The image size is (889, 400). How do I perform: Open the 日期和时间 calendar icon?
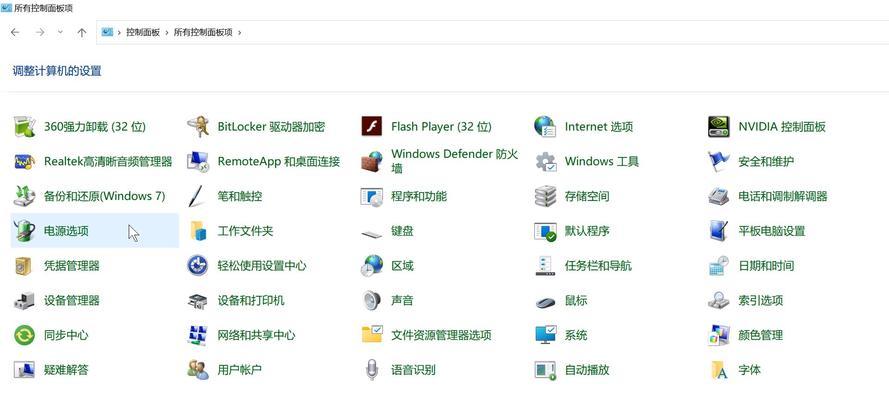[x=719, y=266]
